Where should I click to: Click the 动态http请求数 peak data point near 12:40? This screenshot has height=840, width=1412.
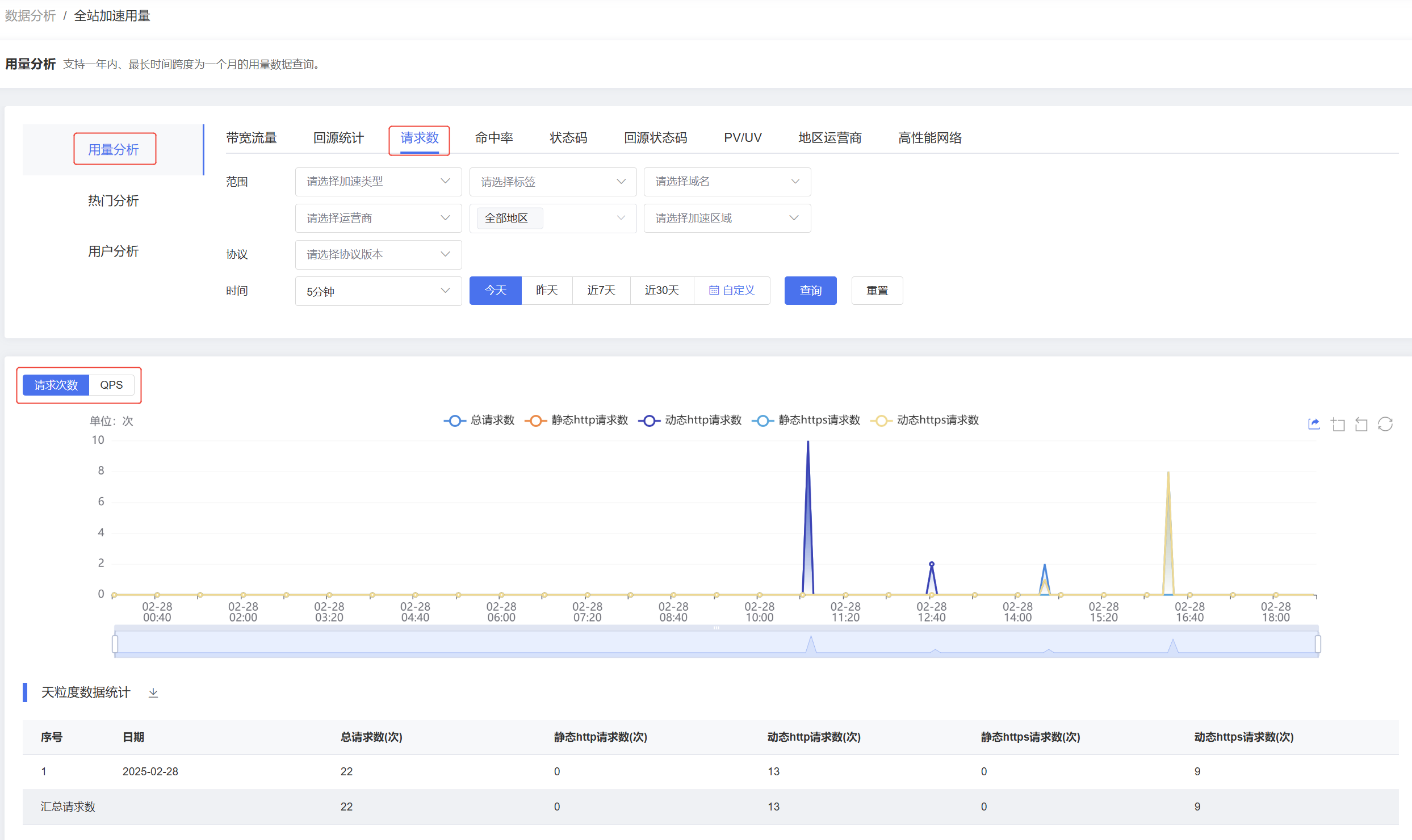[931, 564]
